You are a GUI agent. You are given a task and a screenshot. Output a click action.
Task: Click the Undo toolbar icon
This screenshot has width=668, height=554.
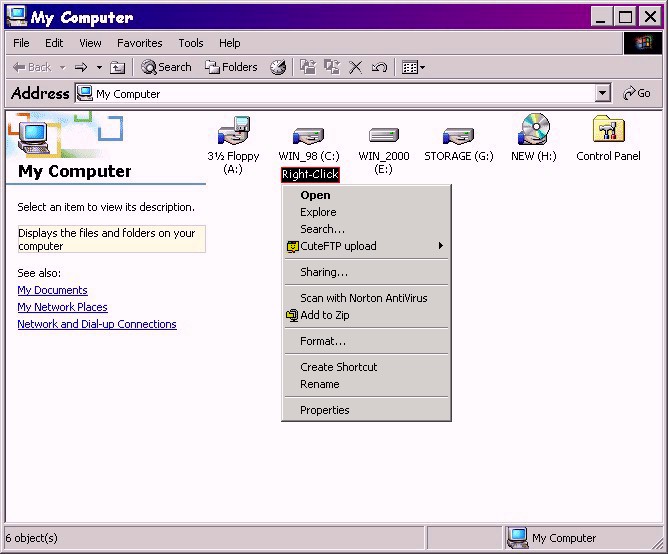point(379,67)
